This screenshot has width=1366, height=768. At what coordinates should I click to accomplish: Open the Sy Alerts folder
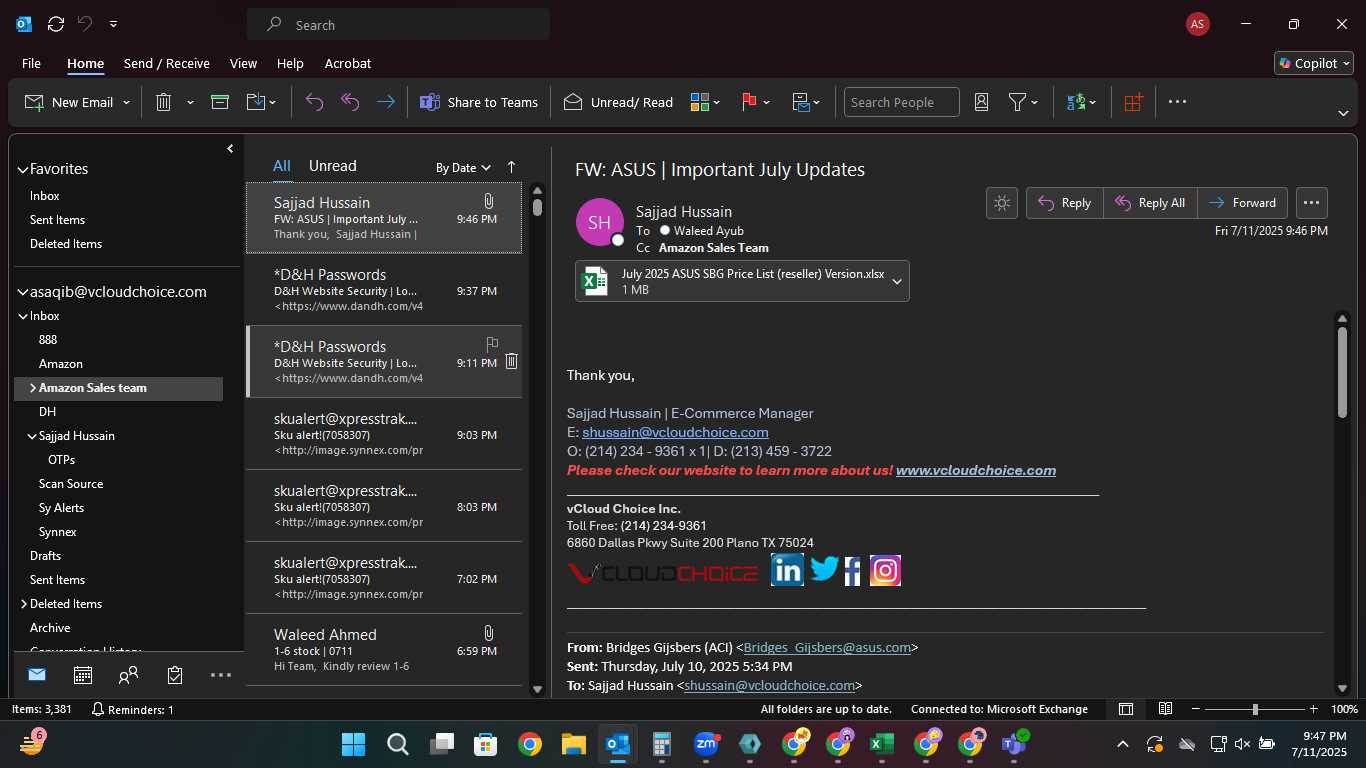tap(61, 508)
